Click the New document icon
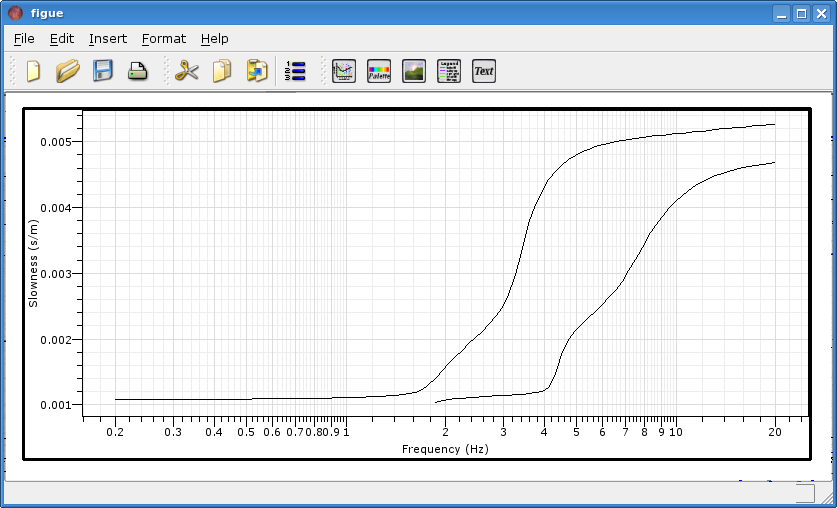Screen dimensions: 837x508 [x=33, y=71]
